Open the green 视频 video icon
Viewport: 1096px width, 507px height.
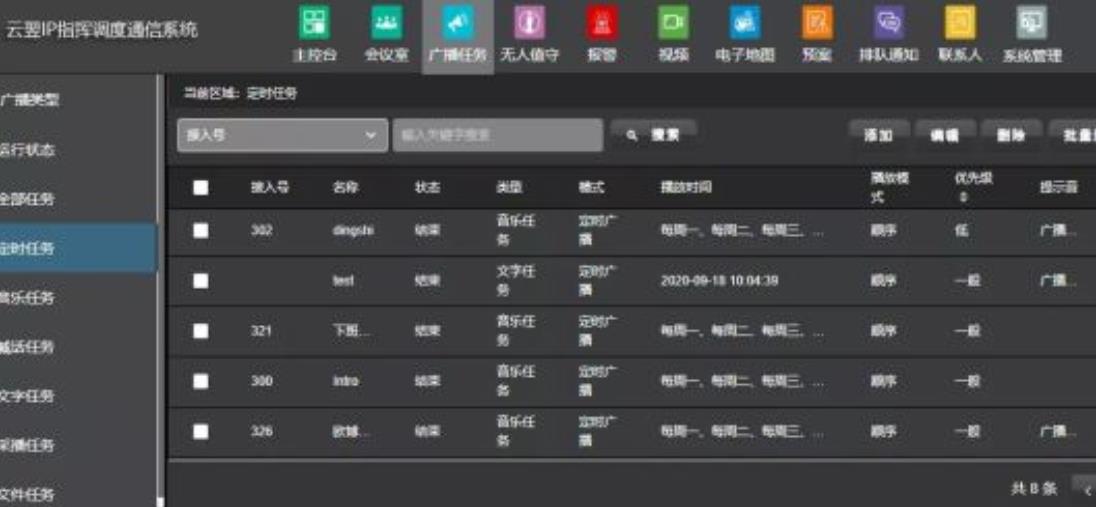pyautogui.click(x=673, y=23)
